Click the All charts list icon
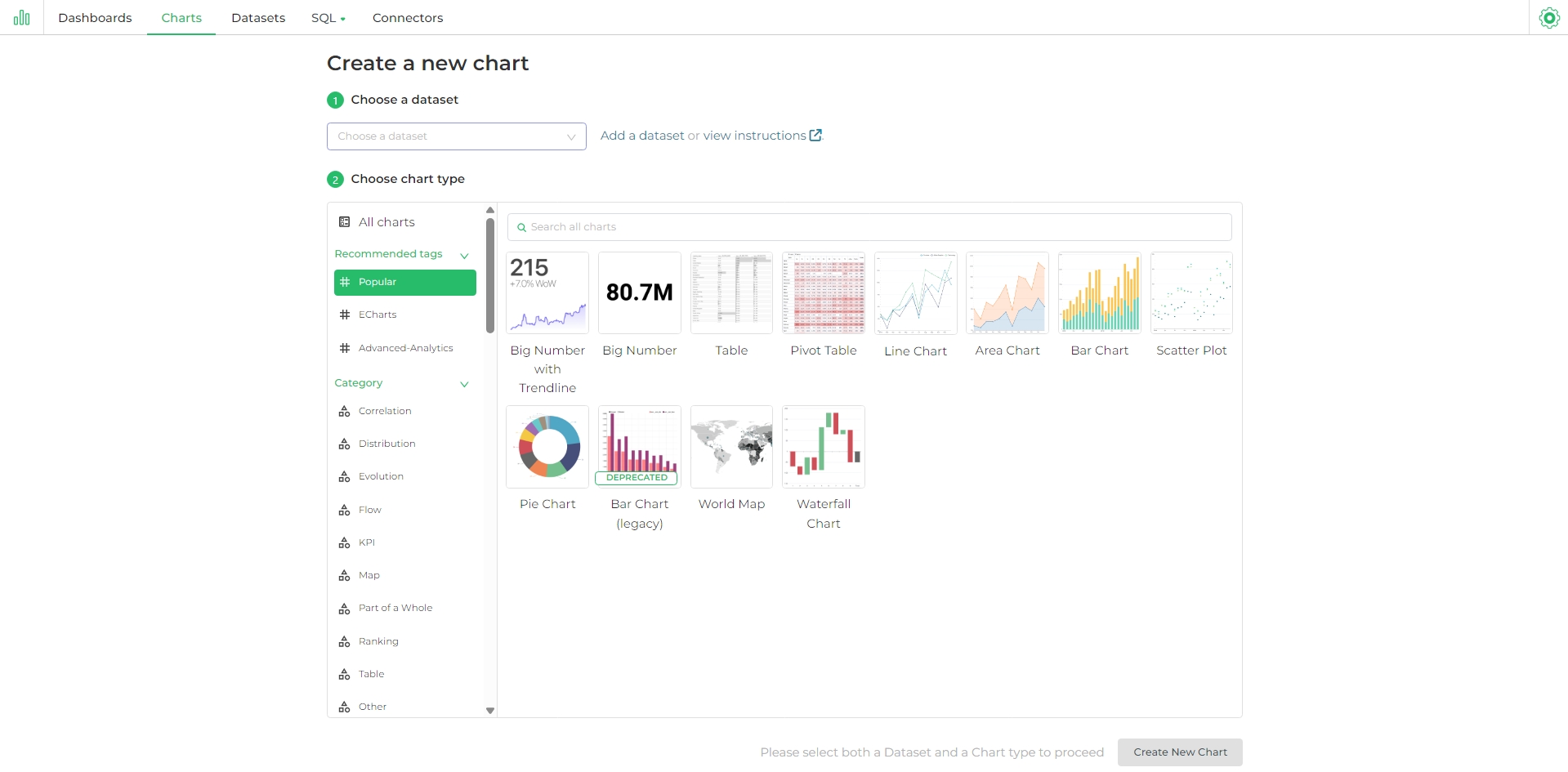 coord(345,222)
